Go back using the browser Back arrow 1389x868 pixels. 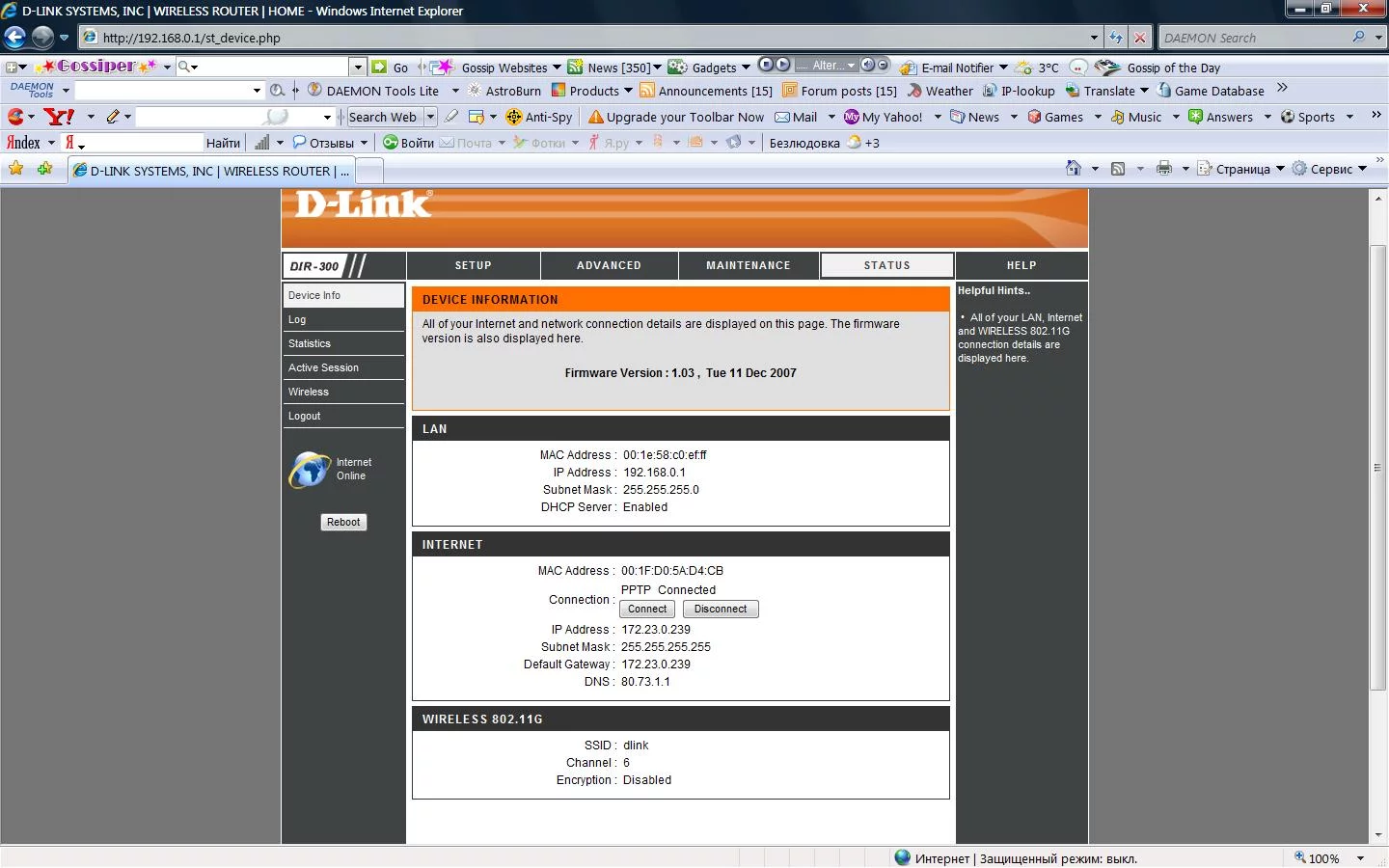point(14,38)
